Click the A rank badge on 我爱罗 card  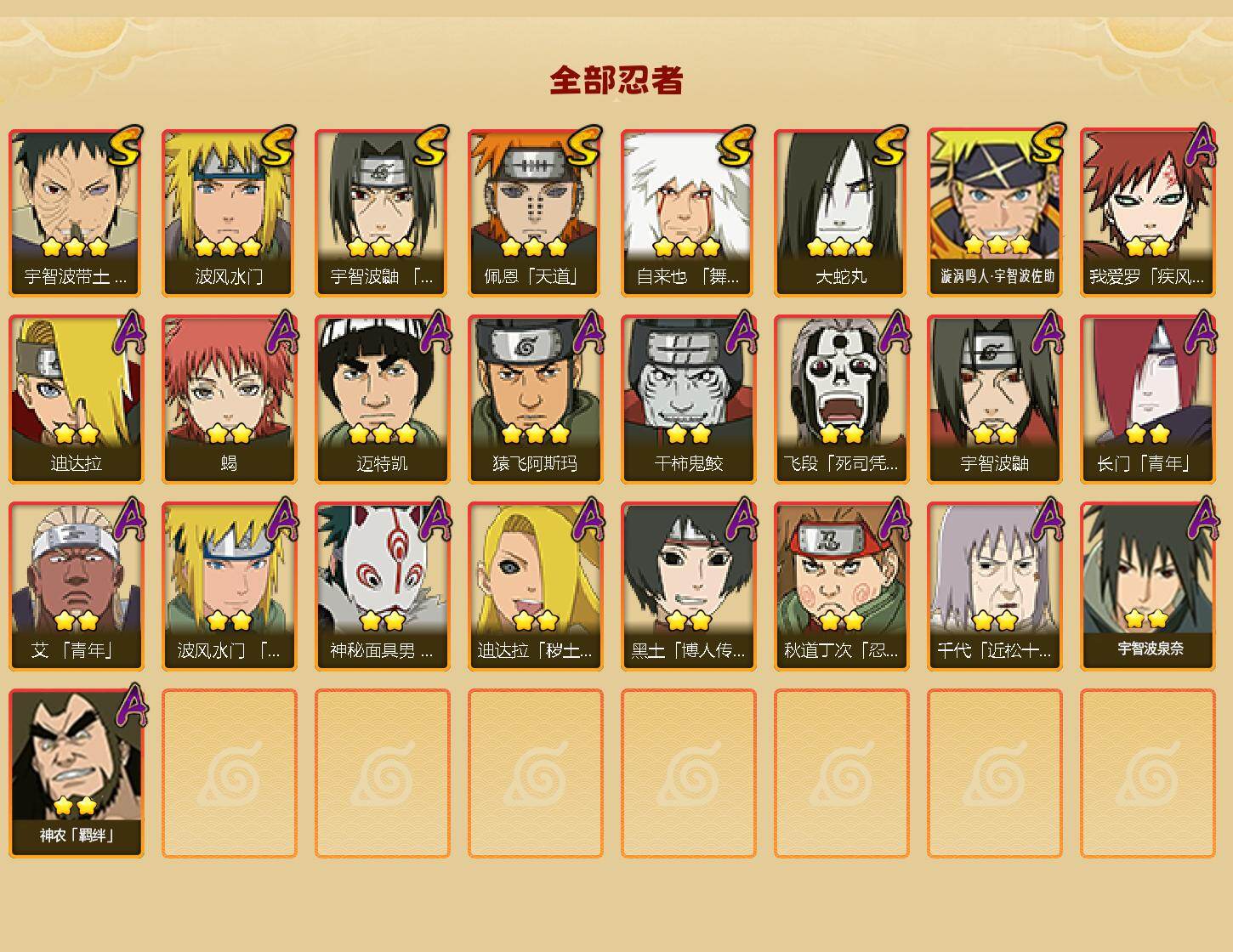click(1202, 146)
